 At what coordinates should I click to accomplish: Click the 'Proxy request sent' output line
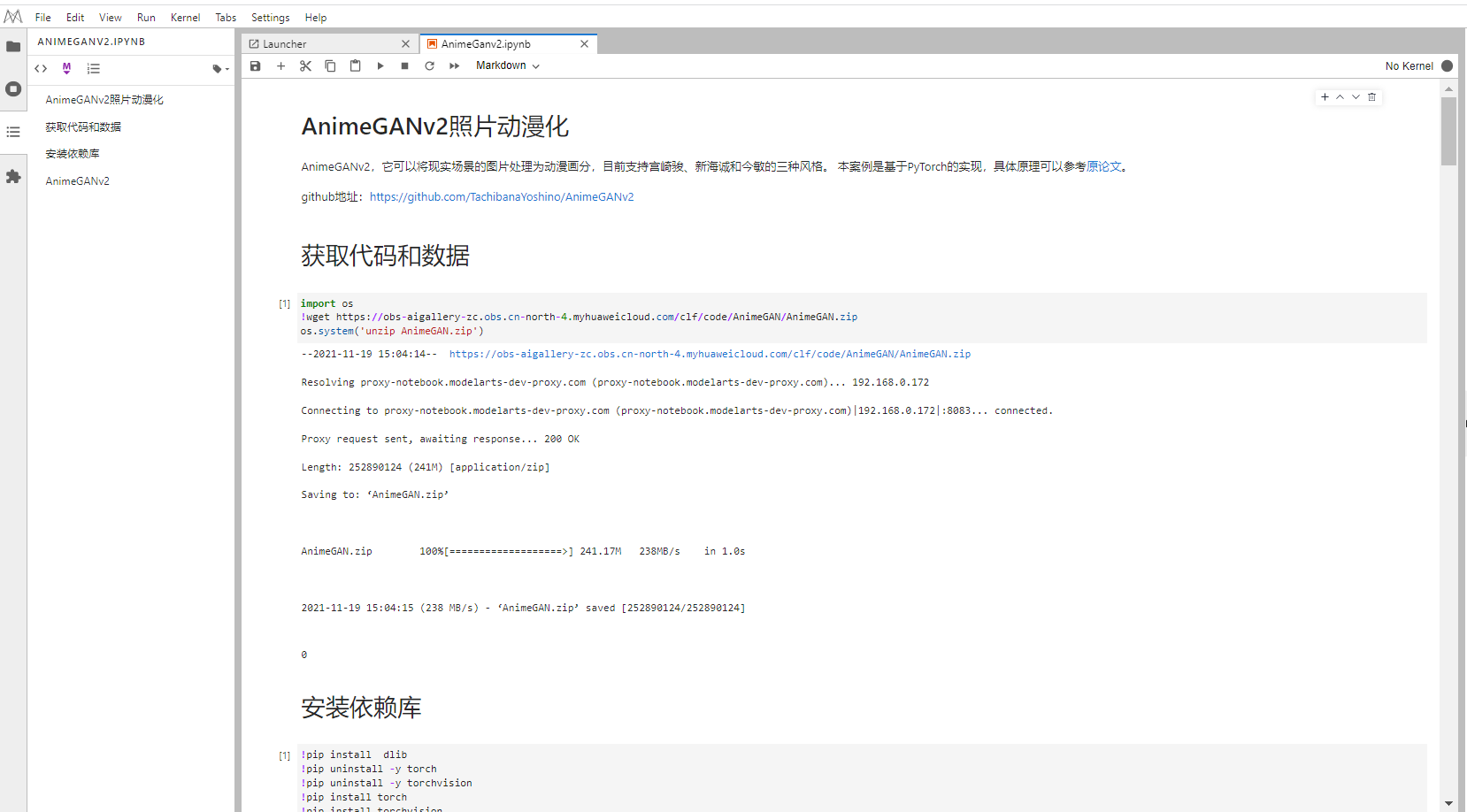pos(441,439)
